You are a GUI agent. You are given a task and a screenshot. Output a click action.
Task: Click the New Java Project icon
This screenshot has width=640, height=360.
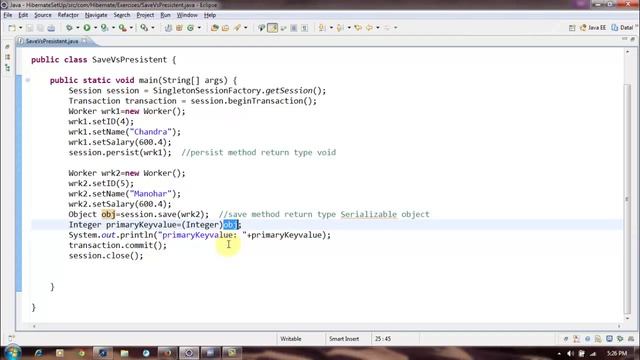point(168,28)
